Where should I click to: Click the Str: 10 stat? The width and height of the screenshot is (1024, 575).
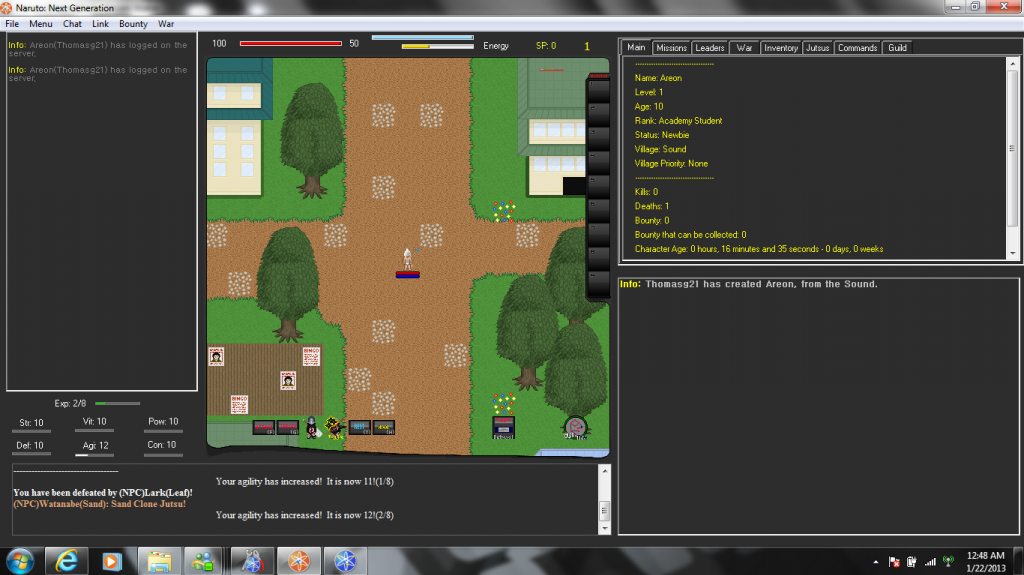coord(31,423)
